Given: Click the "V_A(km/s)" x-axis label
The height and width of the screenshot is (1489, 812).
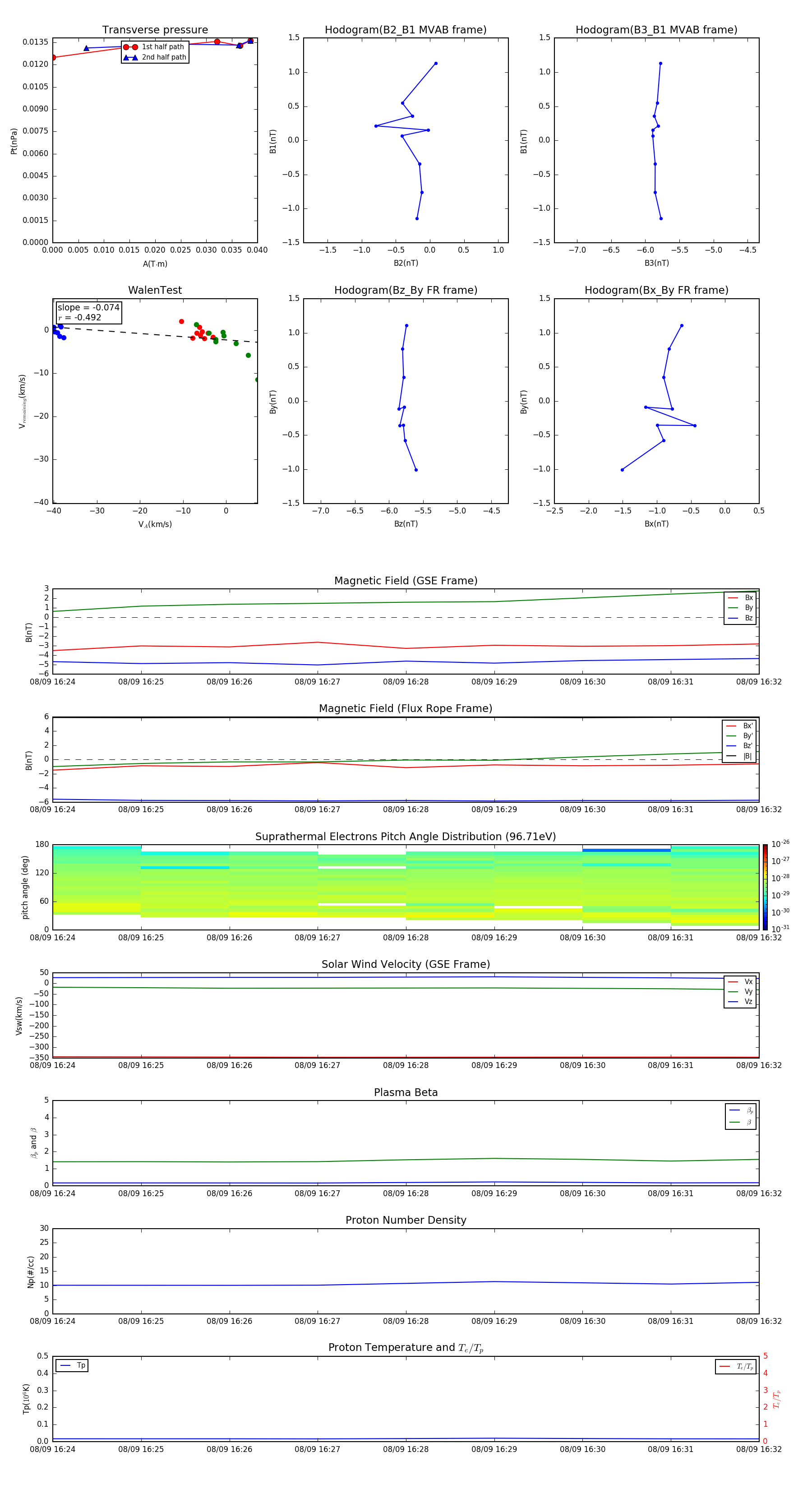Looking at the screenshot, I should [x=155, y=524].
